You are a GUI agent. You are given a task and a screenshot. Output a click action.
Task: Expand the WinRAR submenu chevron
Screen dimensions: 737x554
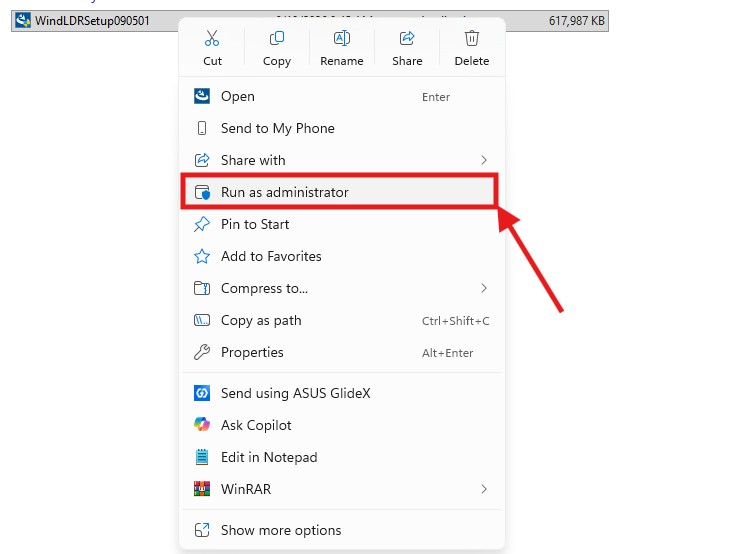[x=484, y=489]
